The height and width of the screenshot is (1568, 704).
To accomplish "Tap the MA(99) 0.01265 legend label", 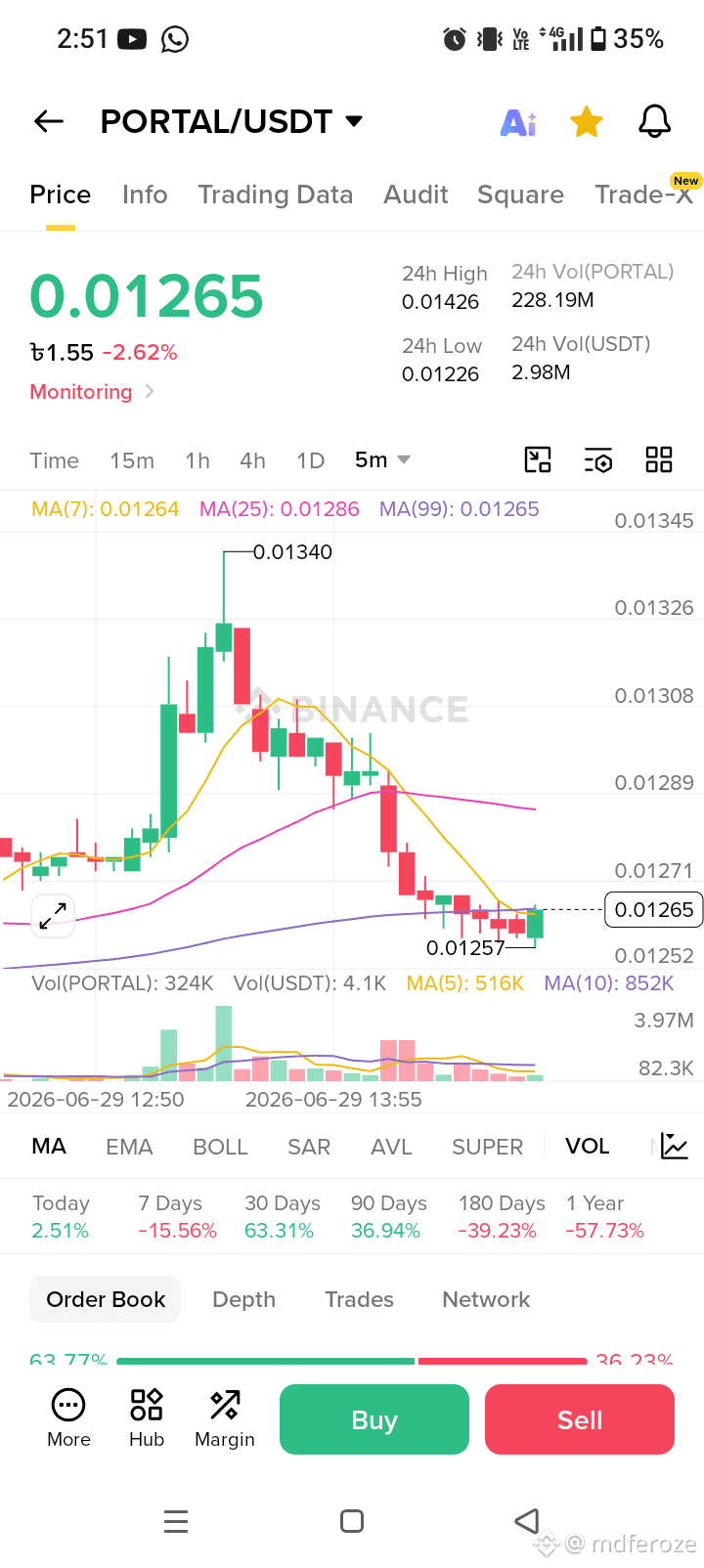I will [x=460, y=509].
